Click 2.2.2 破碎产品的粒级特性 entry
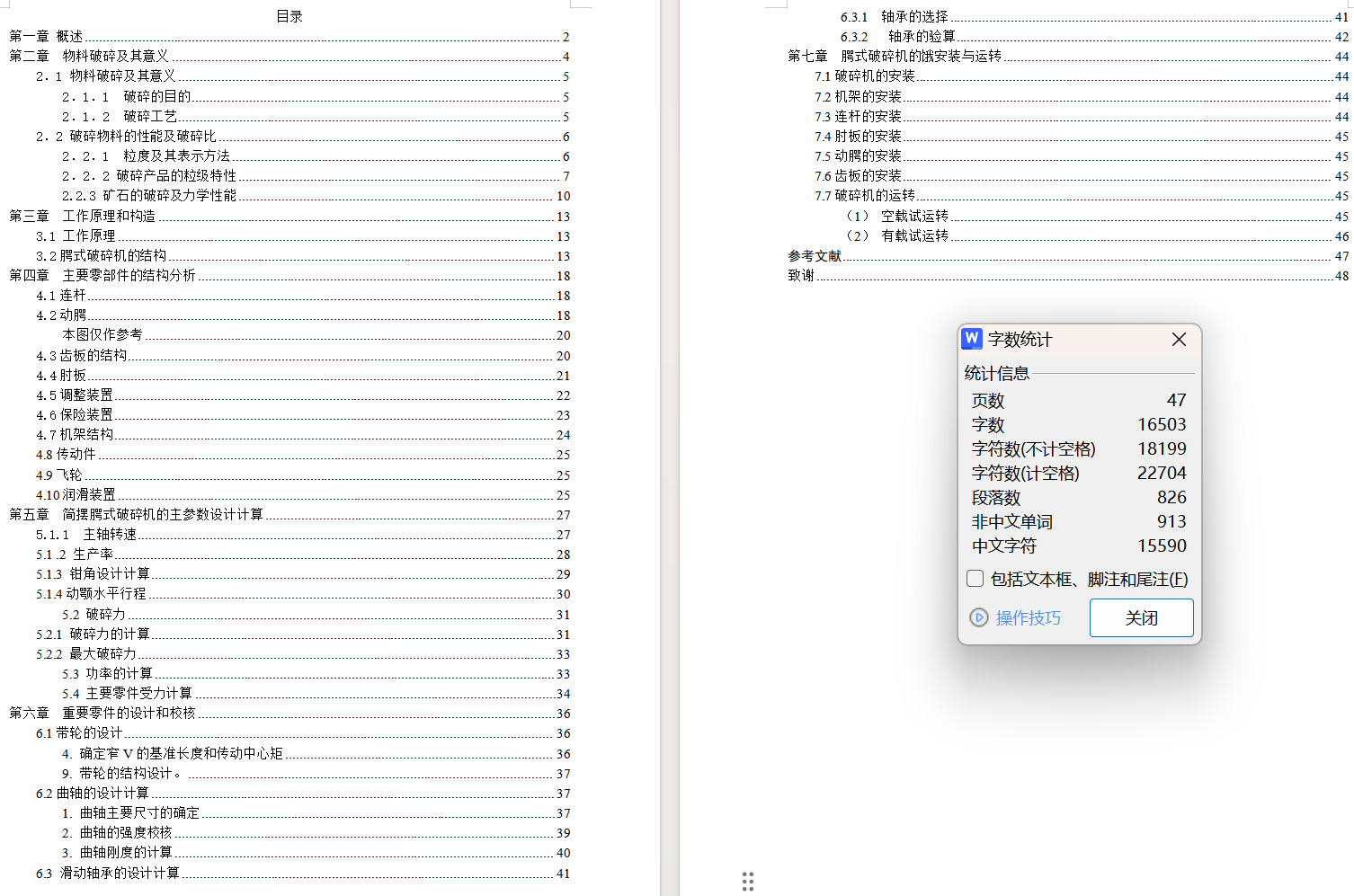 click(x=316, y=175)
